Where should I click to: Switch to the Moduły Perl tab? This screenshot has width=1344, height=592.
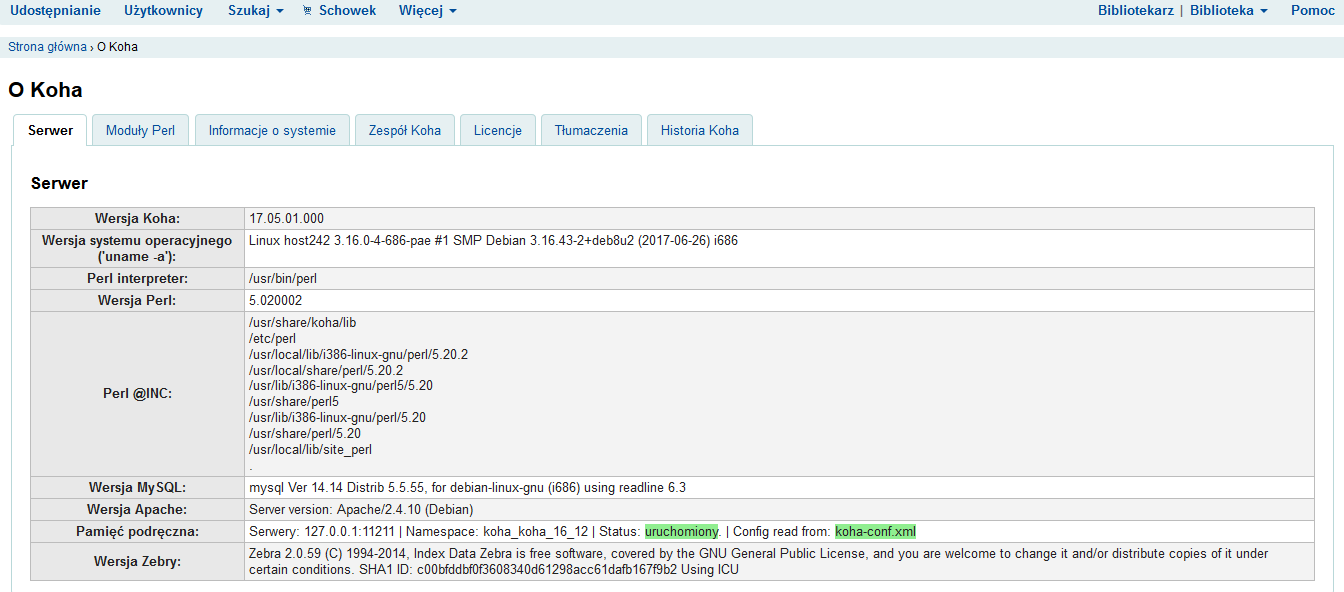click(x=140, y=131)
